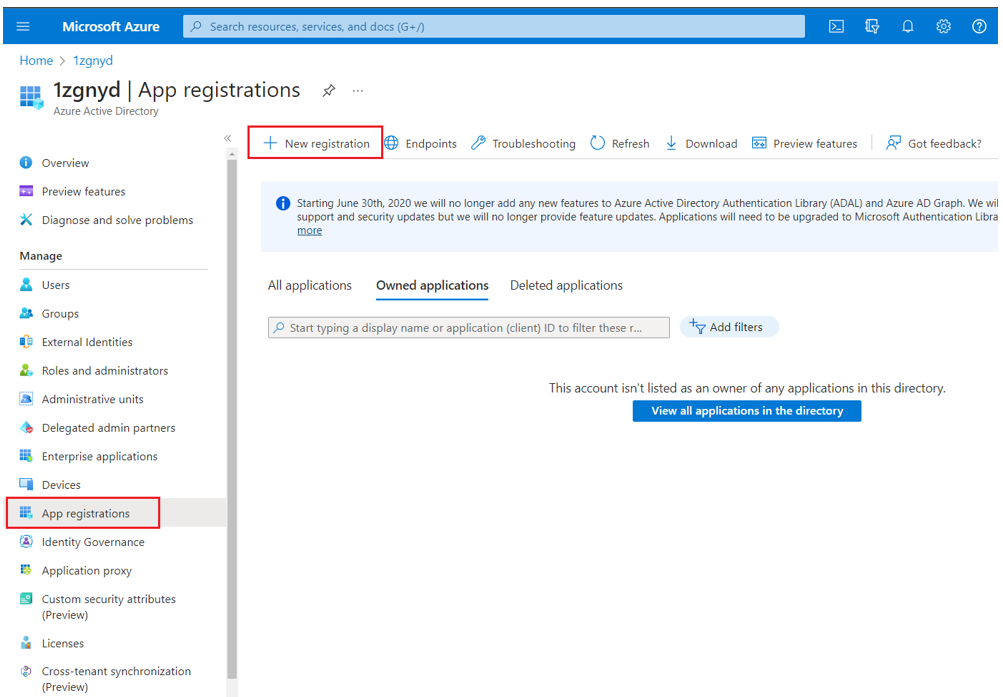
Task: Click the Diagnose and solve problems icon
Action: pos(26,219)
